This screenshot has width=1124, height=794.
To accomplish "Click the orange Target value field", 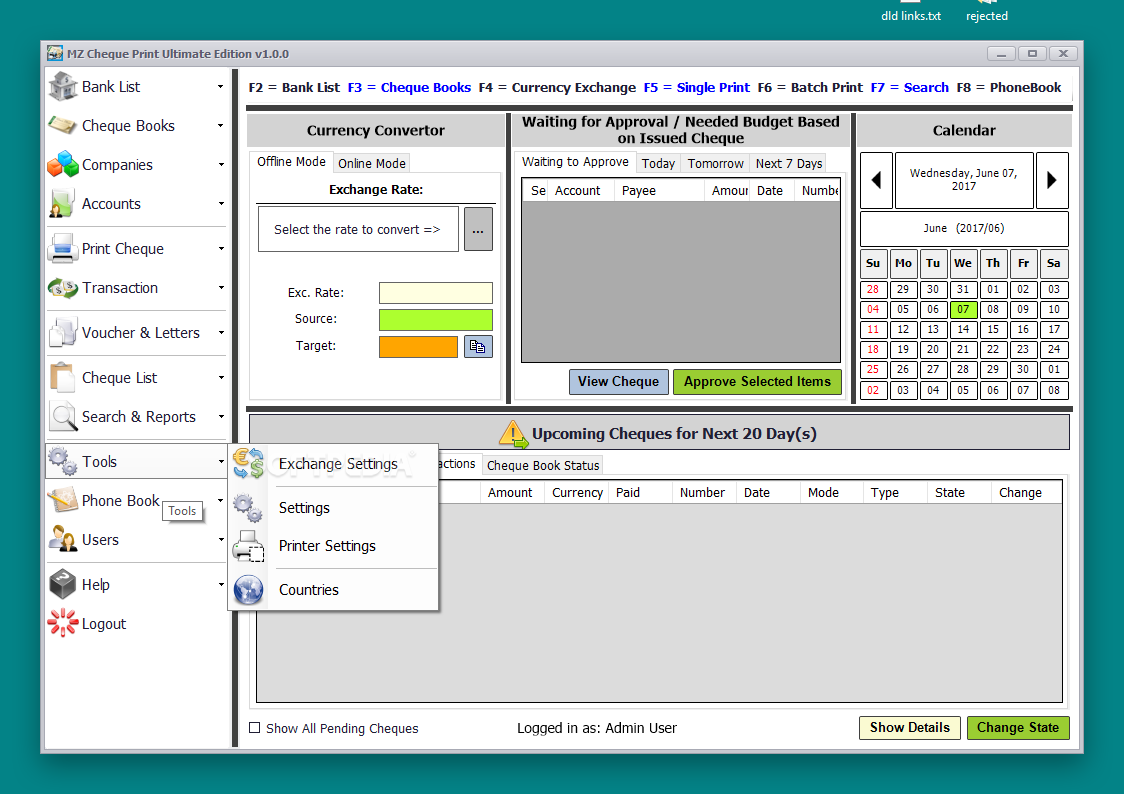I will pyautogui.click(x=418, y=347).
